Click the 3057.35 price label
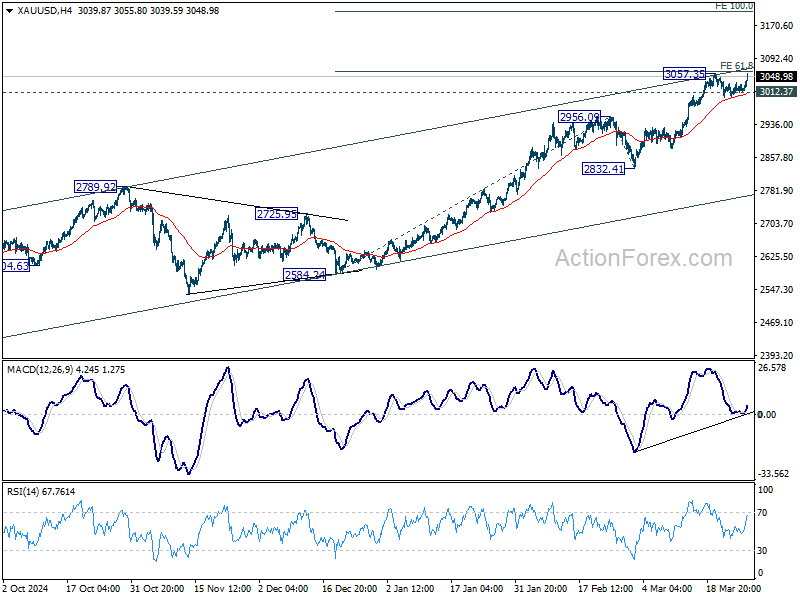The image size is (800, 600). click(685, 74)
